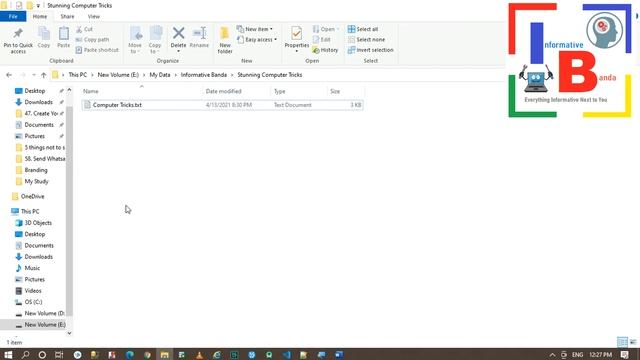The height and width of the screenshot is (360, 640).
Task: Open the Branding folder in sidebar
Action: click(36, 170)
